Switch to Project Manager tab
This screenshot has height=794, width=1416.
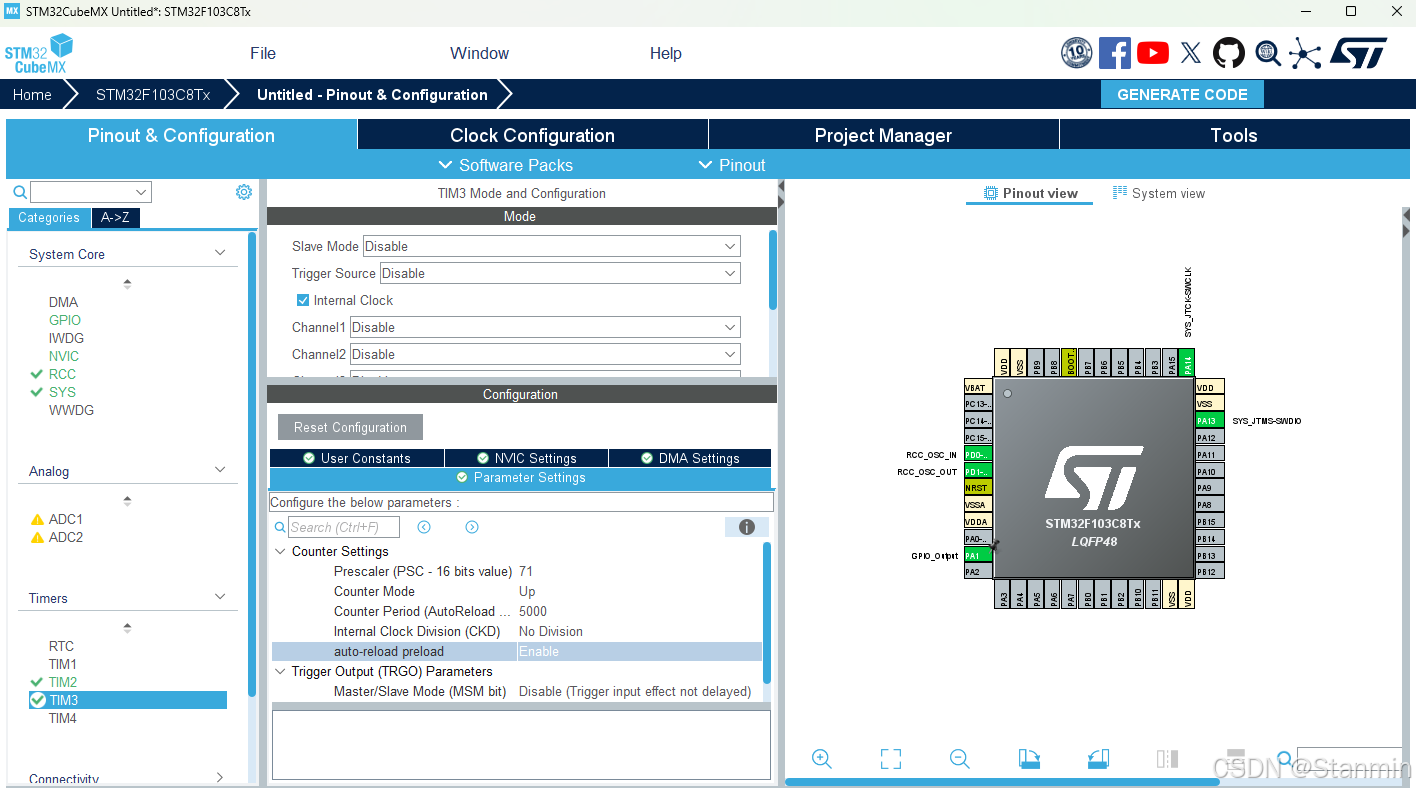pos(883,135)
